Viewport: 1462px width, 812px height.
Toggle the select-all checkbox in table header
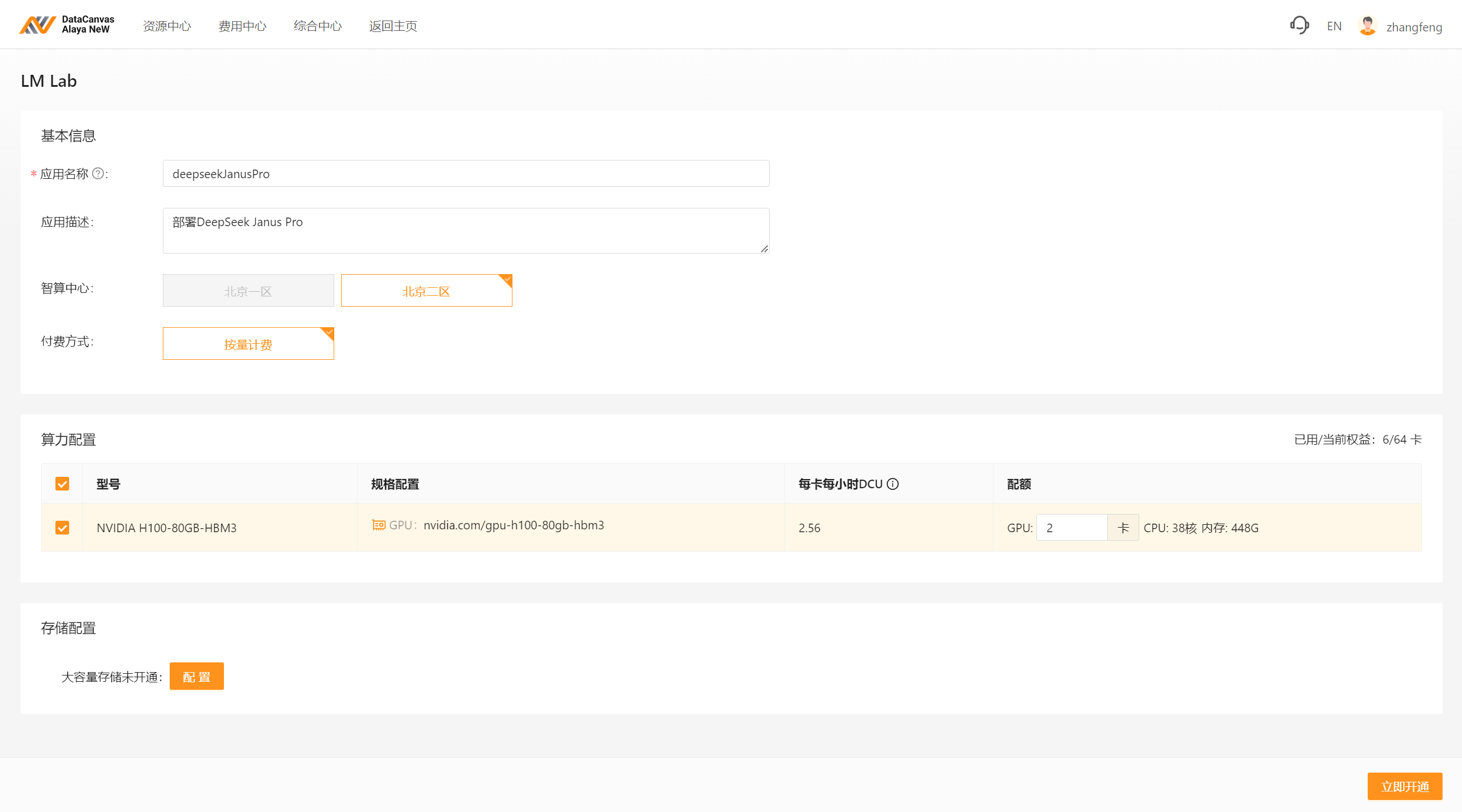pyautogui.click(x=62, y=484)
